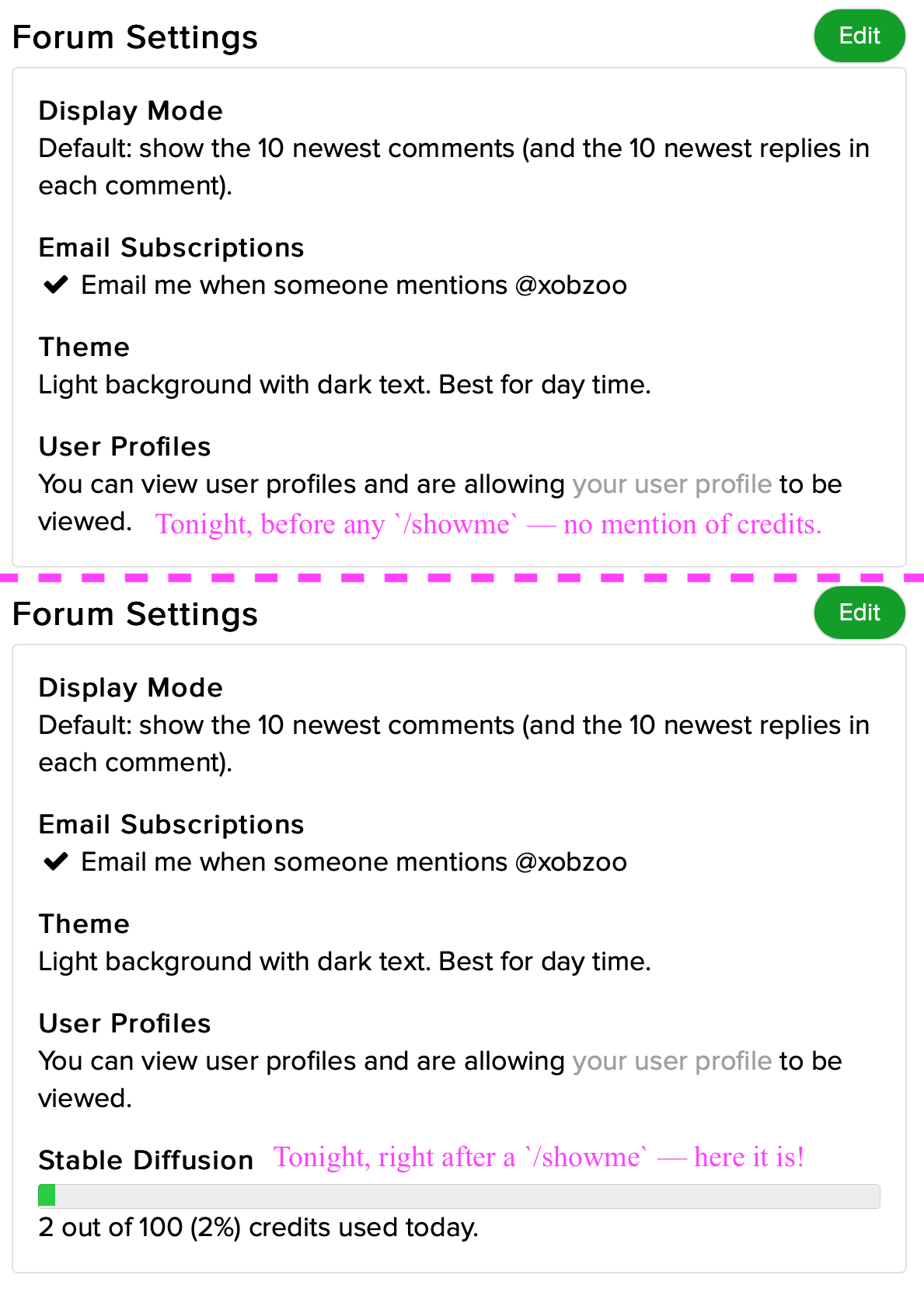
Task: Click the Theme heading in the lower panel
Action: [84, 924]
